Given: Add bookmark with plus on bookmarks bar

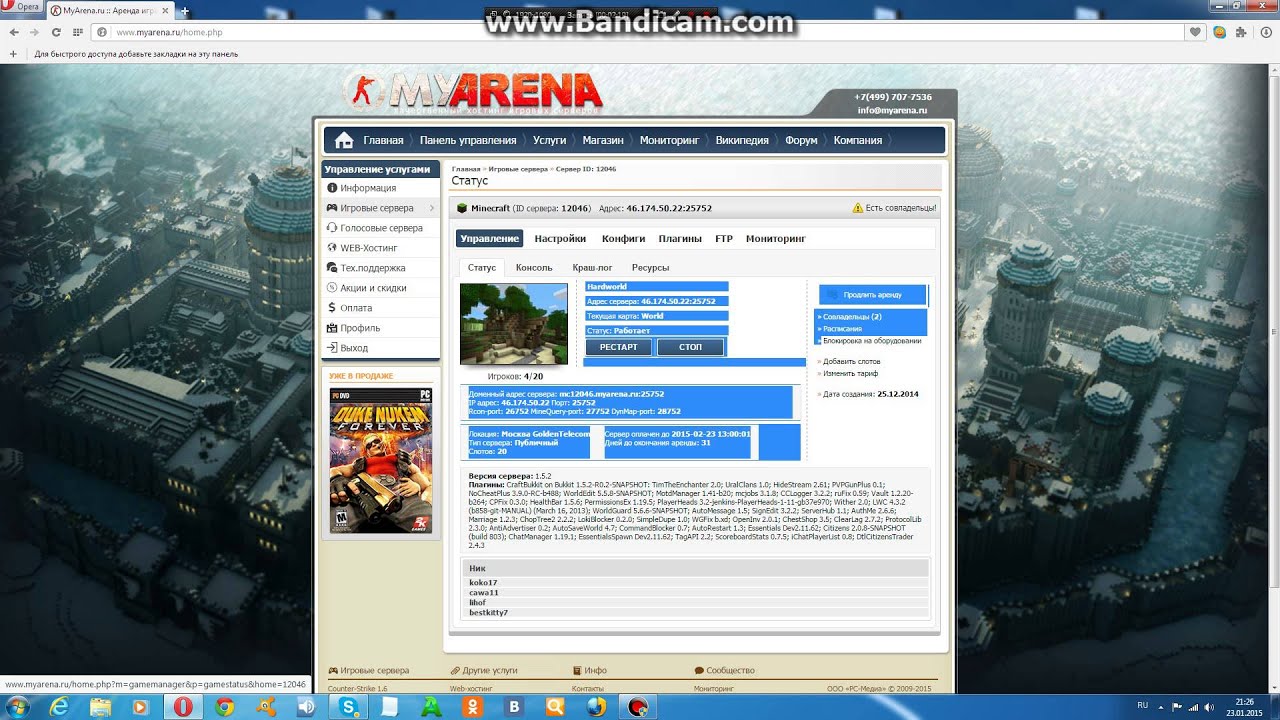Looking at the screenshot, I should click(13, 54).
